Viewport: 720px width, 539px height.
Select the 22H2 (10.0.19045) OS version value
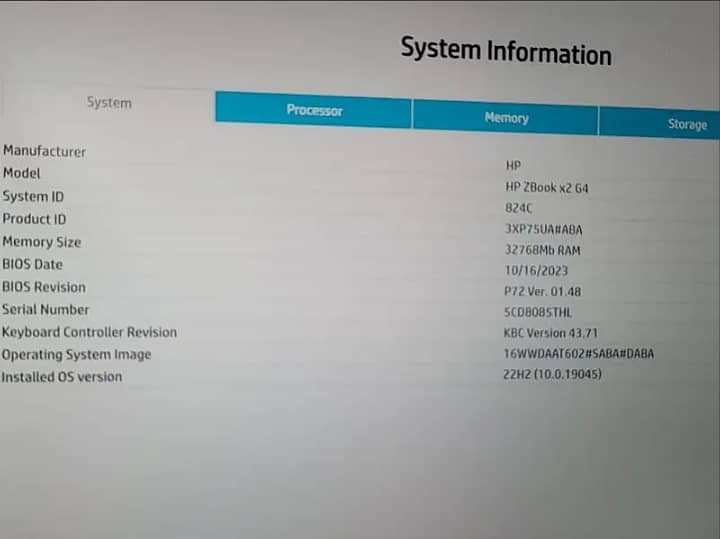tap(553, 374)
